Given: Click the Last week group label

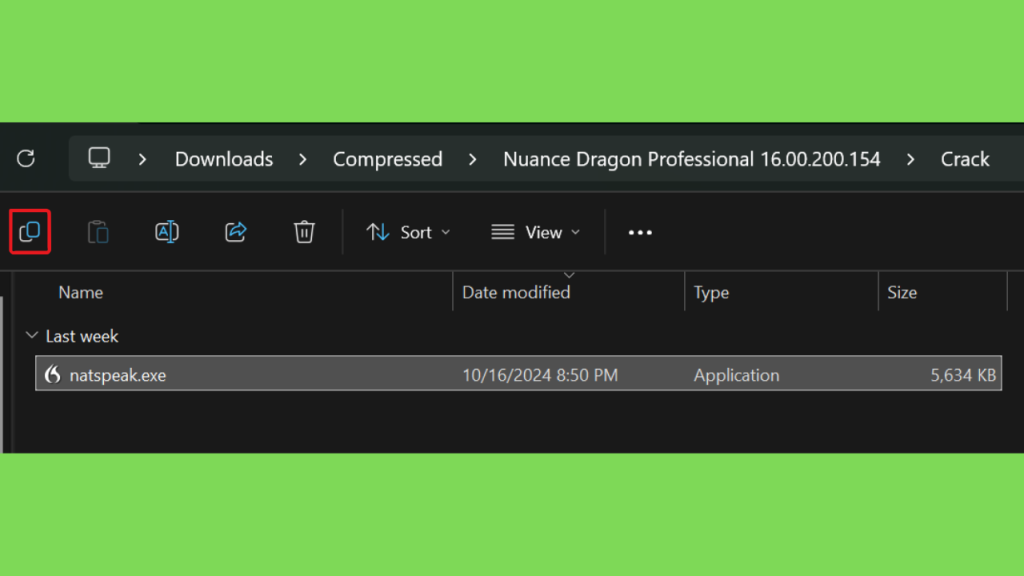Looking at the screenshot, I should 82,336.
